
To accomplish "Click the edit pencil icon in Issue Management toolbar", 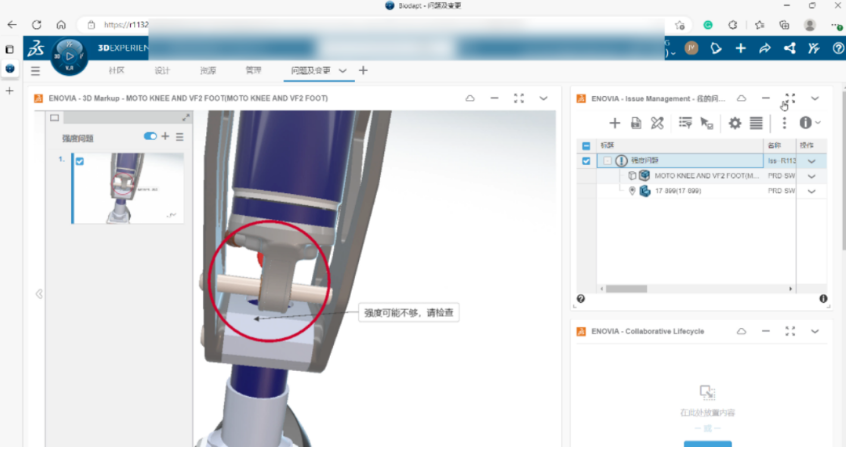I will click(657, 123).
